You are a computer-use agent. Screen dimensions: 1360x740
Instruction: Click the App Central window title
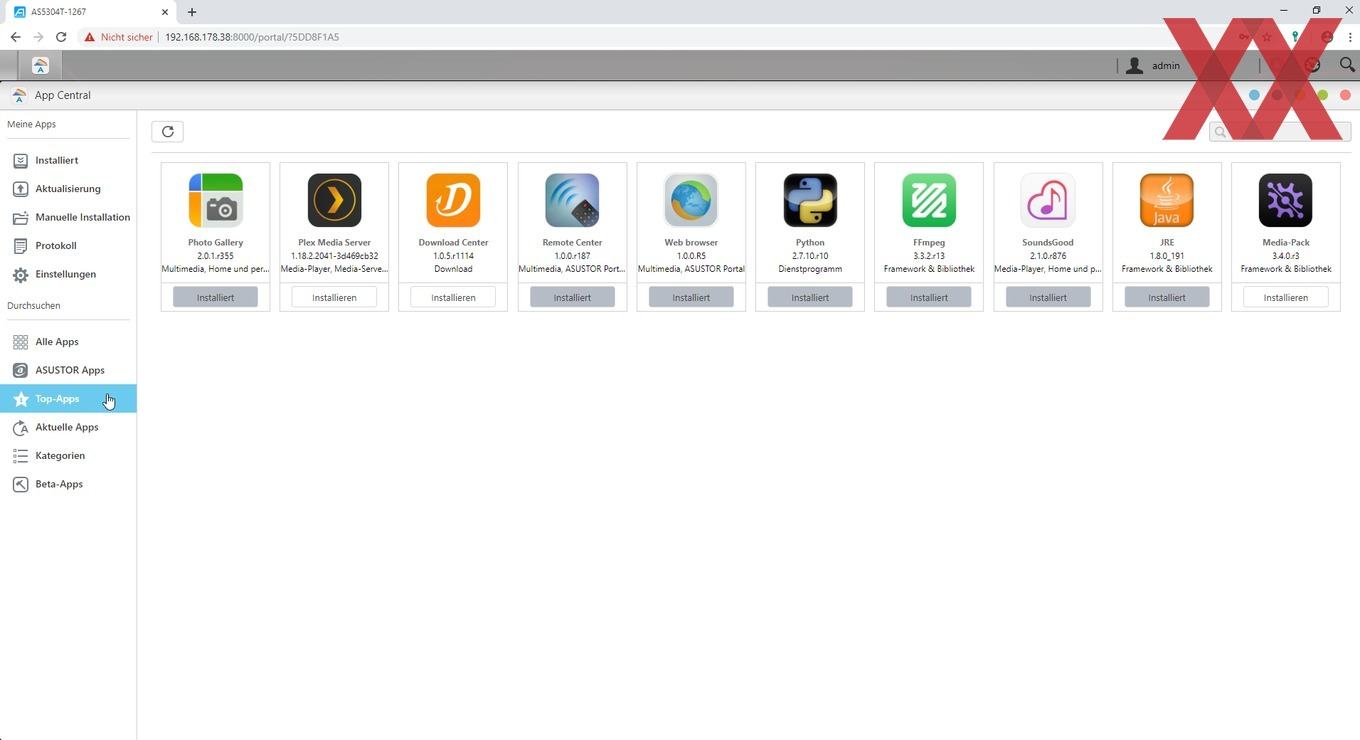tap(63, 95)
